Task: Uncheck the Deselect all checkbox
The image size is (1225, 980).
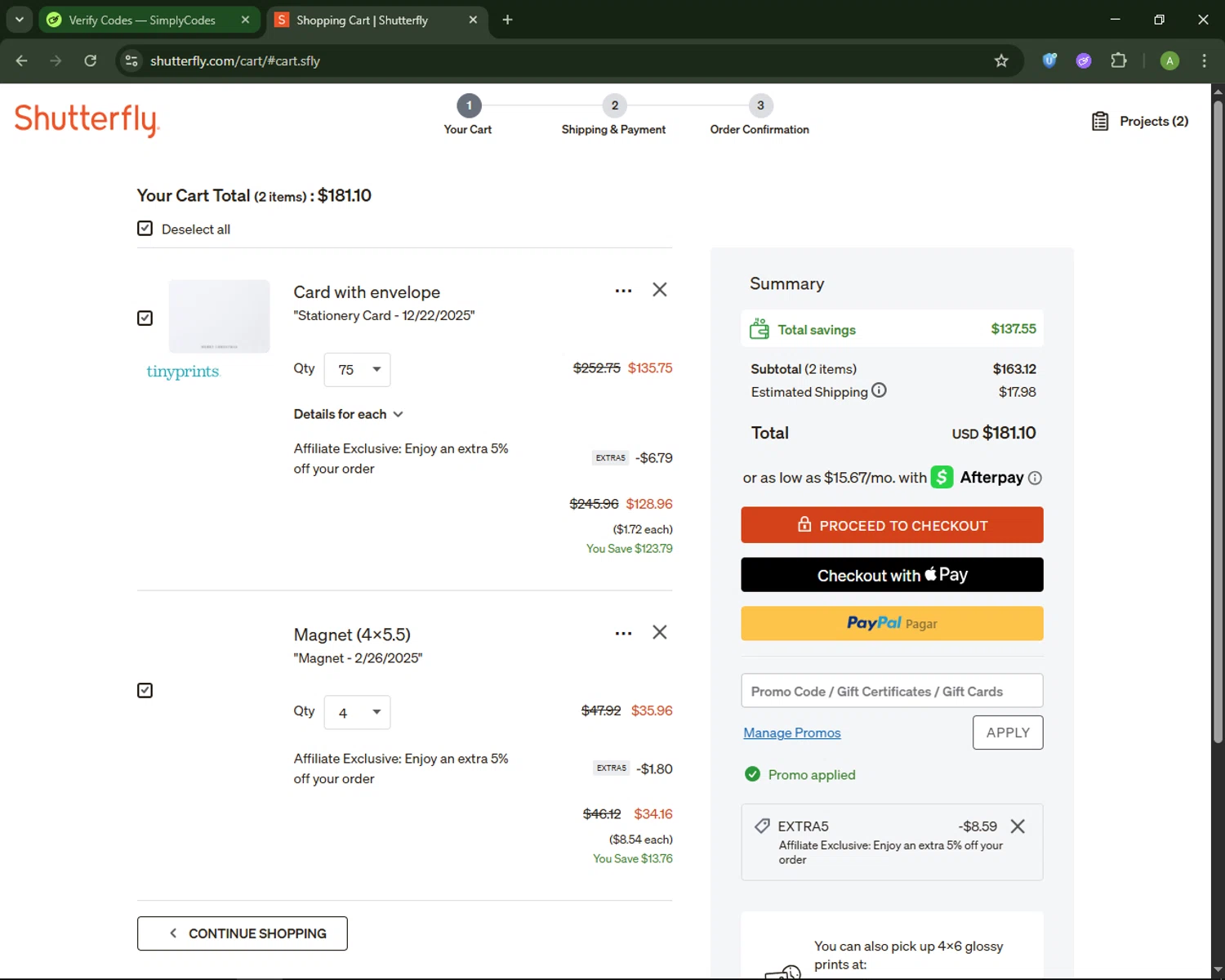Action: click(145, 229)
